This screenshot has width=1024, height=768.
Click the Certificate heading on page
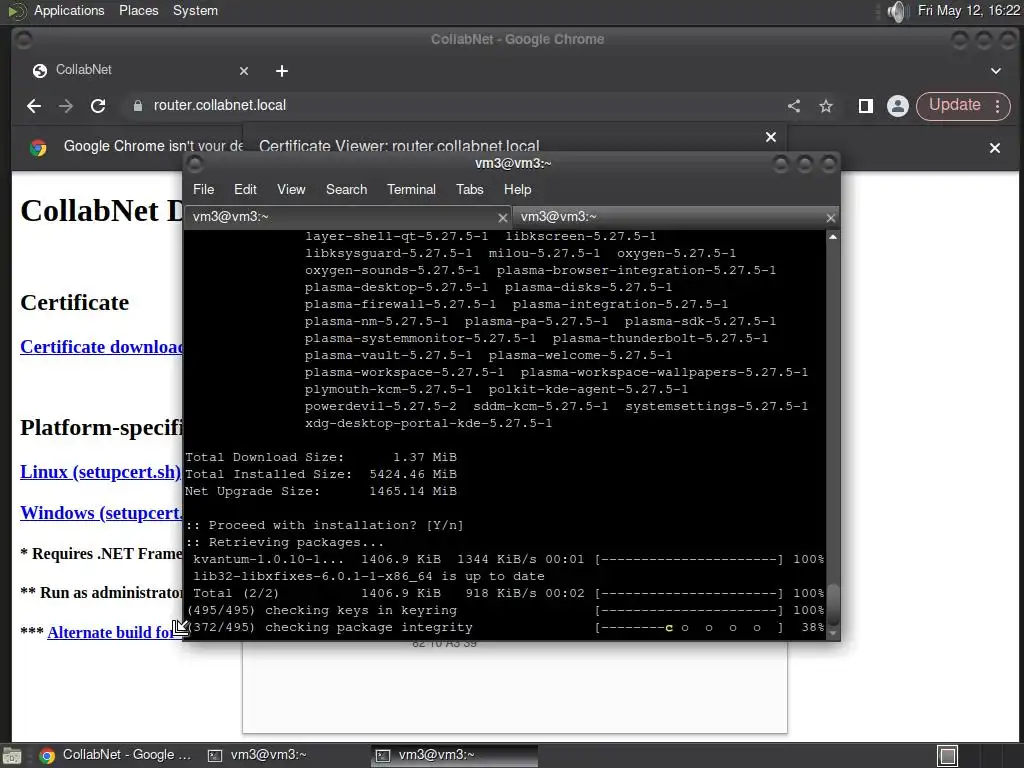pyautogui.click(x=74, y=302)
